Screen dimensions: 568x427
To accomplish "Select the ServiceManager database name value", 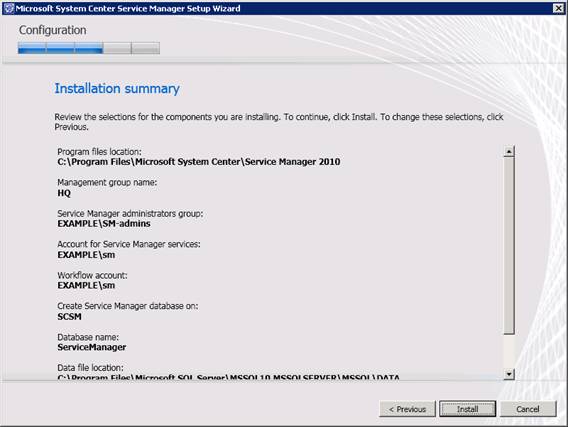I will (x=92, y=347).
